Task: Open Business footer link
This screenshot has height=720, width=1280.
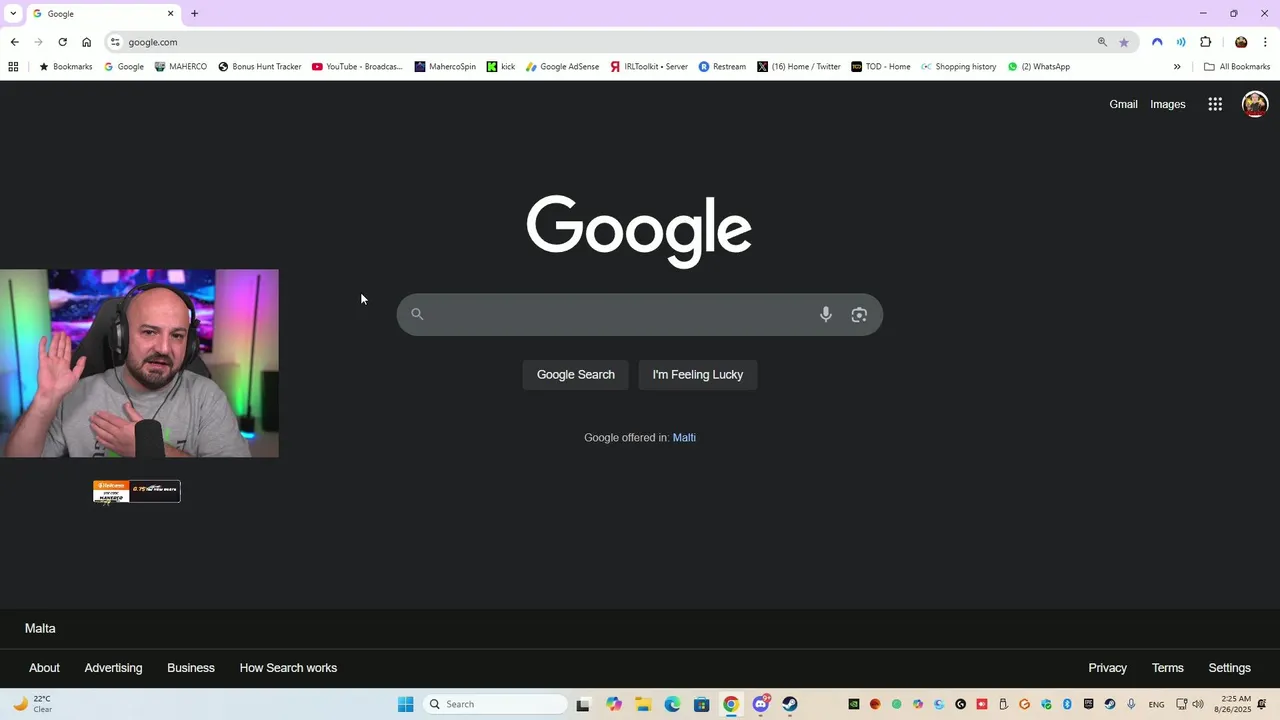Action: [191, 668]
